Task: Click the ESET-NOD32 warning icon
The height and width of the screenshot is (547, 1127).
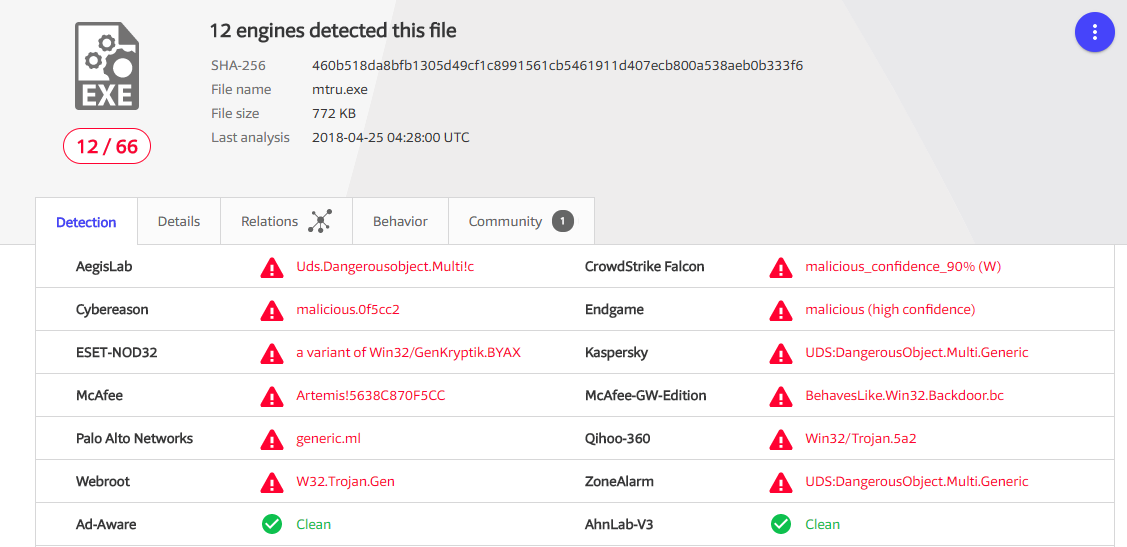Action: (272, 354)
